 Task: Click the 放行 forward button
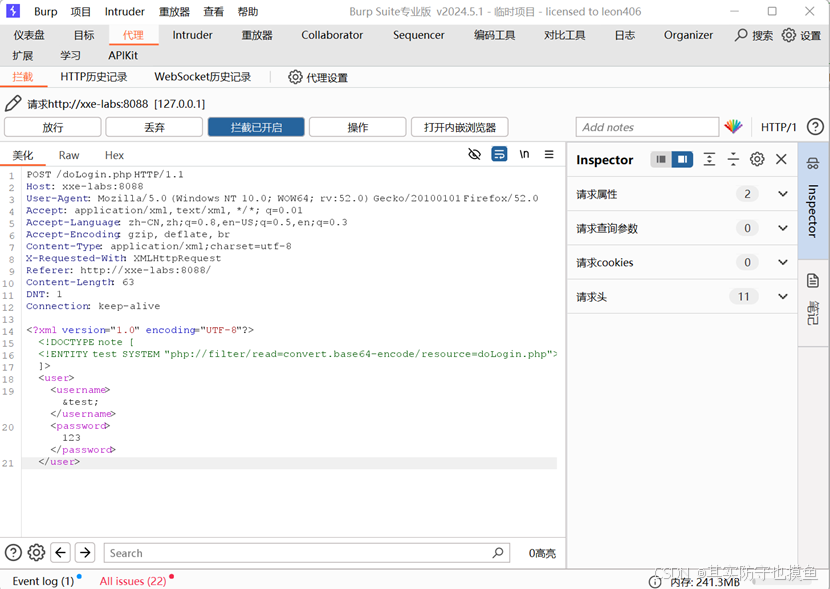coord(52,127)
